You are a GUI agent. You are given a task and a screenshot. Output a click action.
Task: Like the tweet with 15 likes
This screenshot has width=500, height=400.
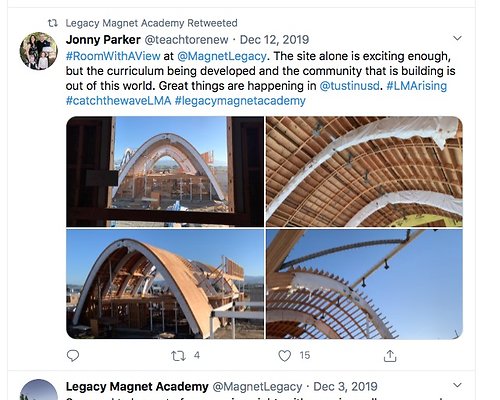point(284,356)
